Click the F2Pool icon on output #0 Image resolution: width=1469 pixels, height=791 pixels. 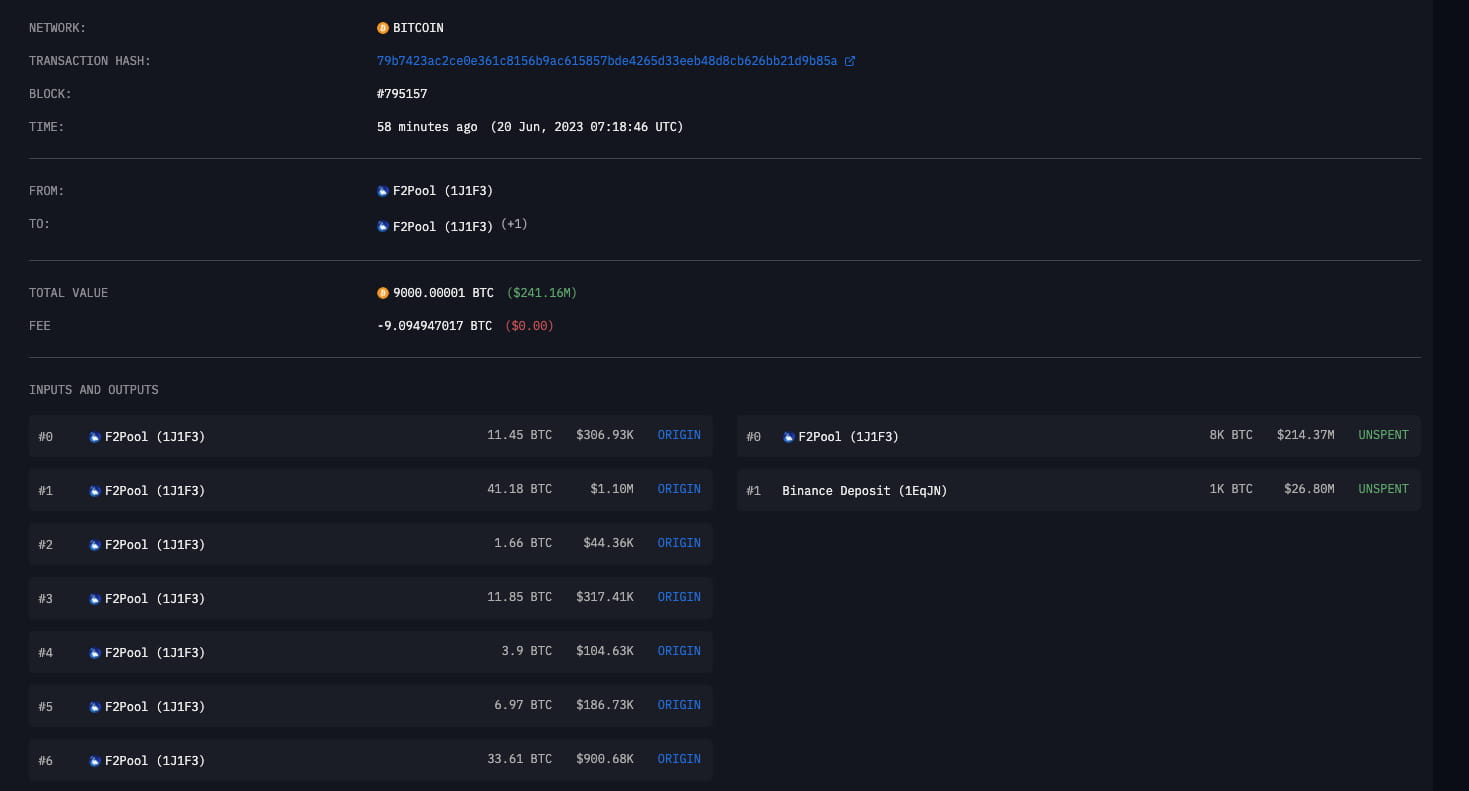point(789,436)
